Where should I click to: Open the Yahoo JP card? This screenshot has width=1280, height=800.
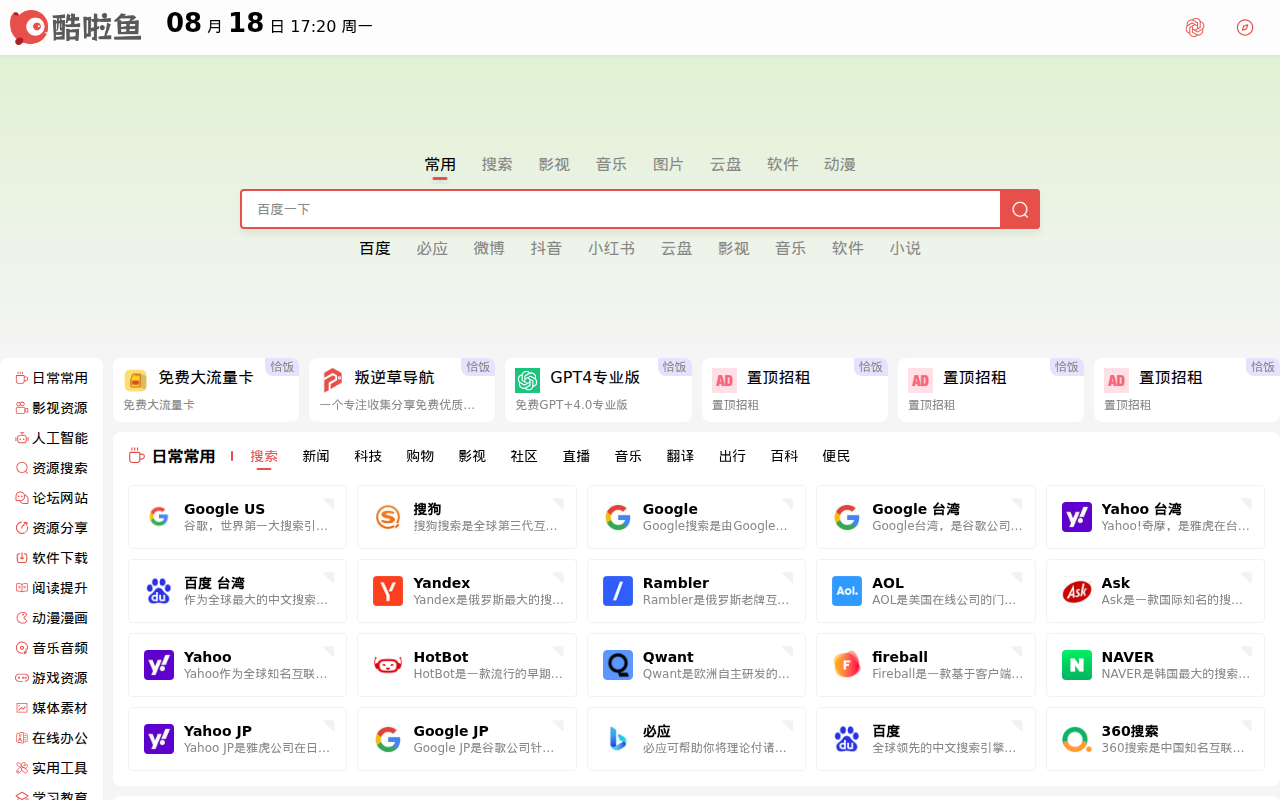(237, 739)
